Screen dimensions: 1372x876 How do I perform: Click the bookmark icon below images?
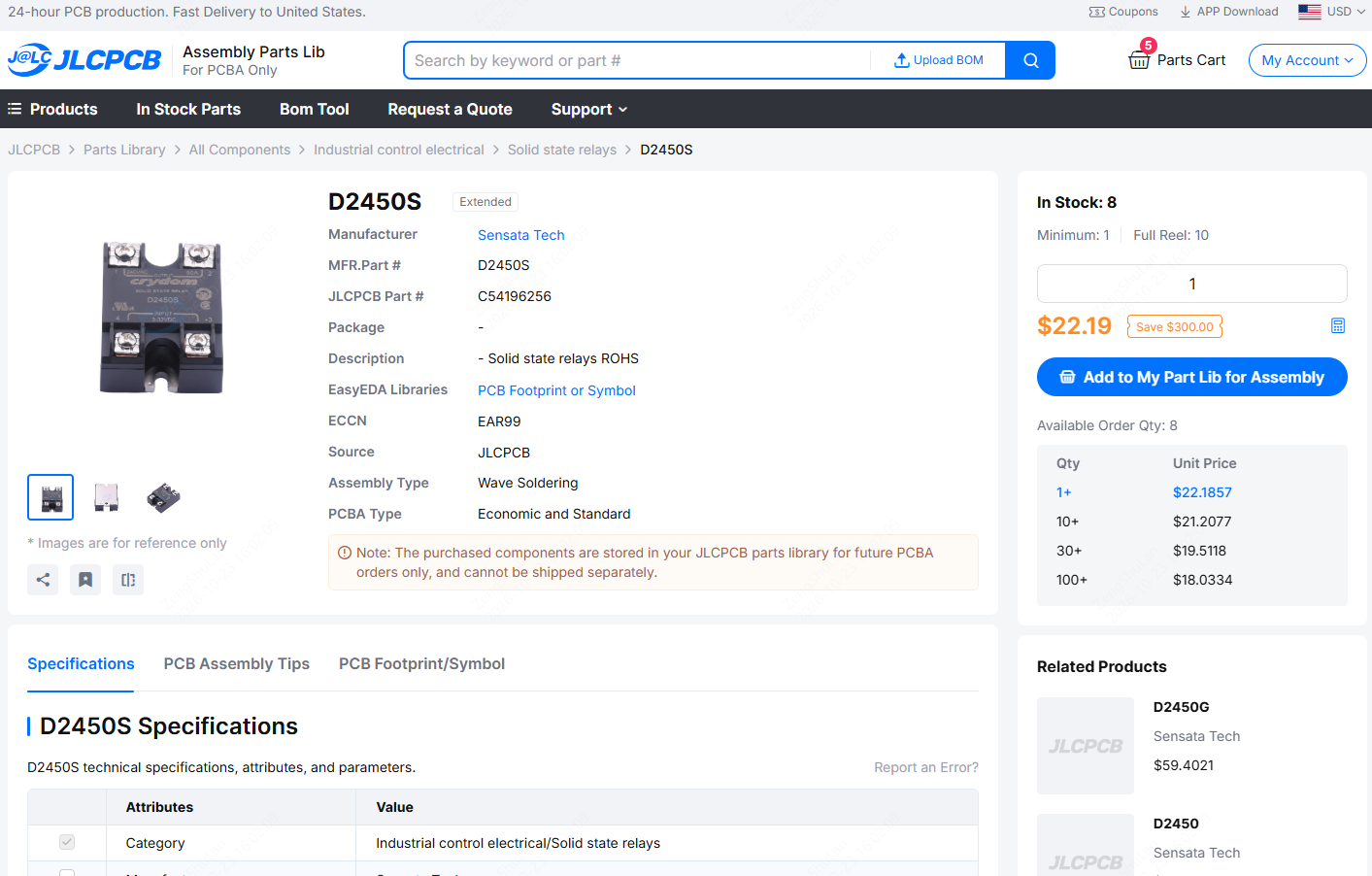click(85, 580)
